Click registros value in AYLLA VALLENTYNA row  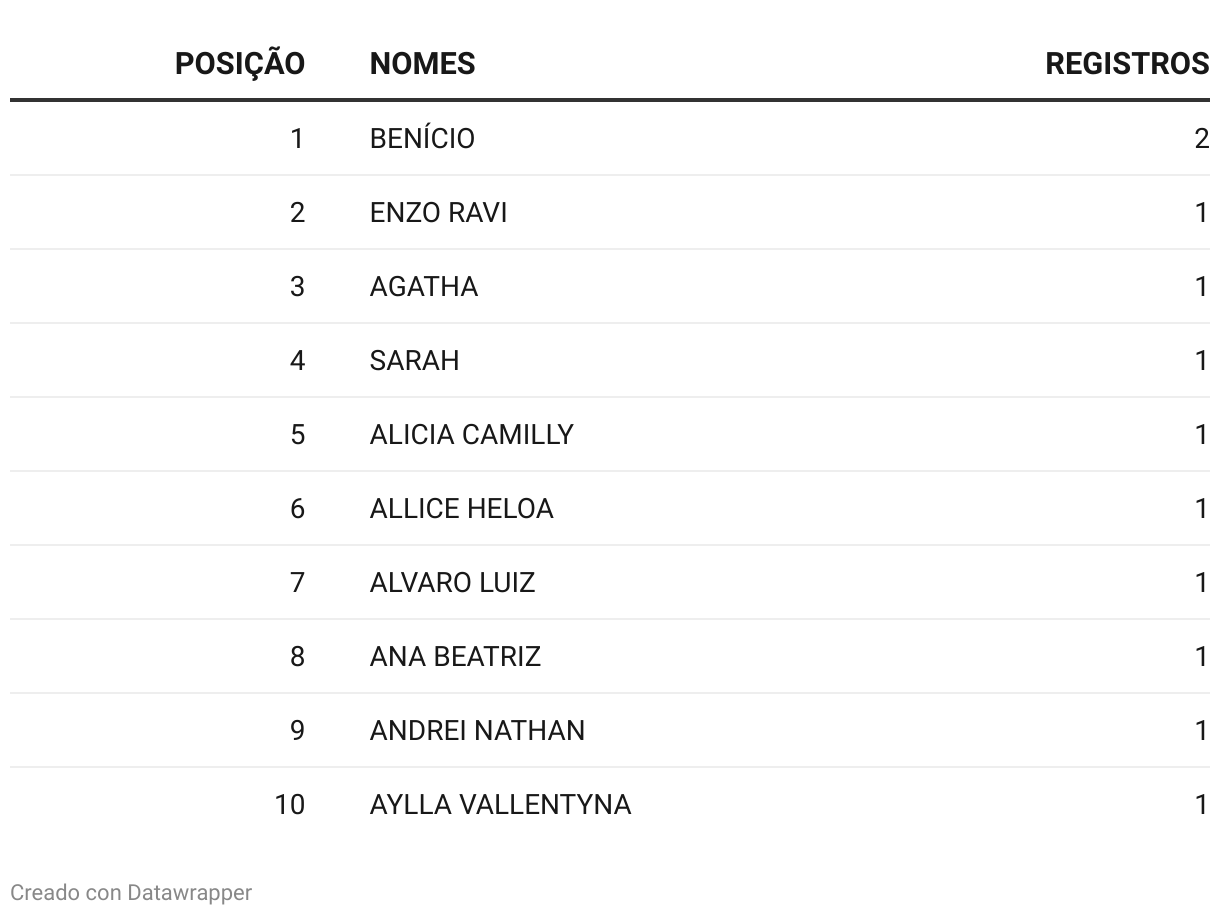point(1202,805)
